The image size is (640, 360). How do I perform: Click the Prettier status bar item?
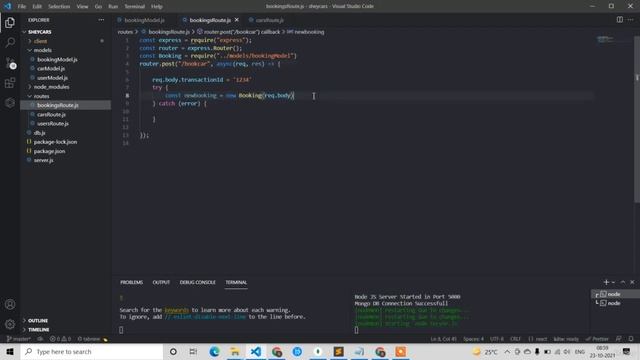pos(597,339)
